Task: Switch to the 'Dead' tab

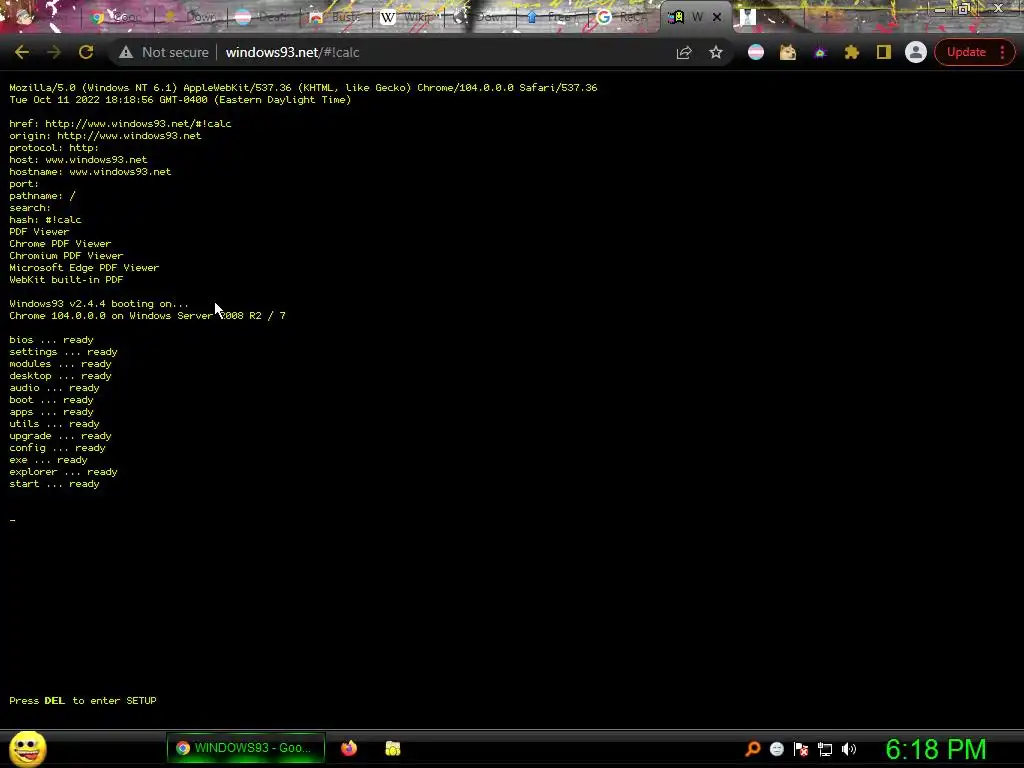Action: (263, 18)
